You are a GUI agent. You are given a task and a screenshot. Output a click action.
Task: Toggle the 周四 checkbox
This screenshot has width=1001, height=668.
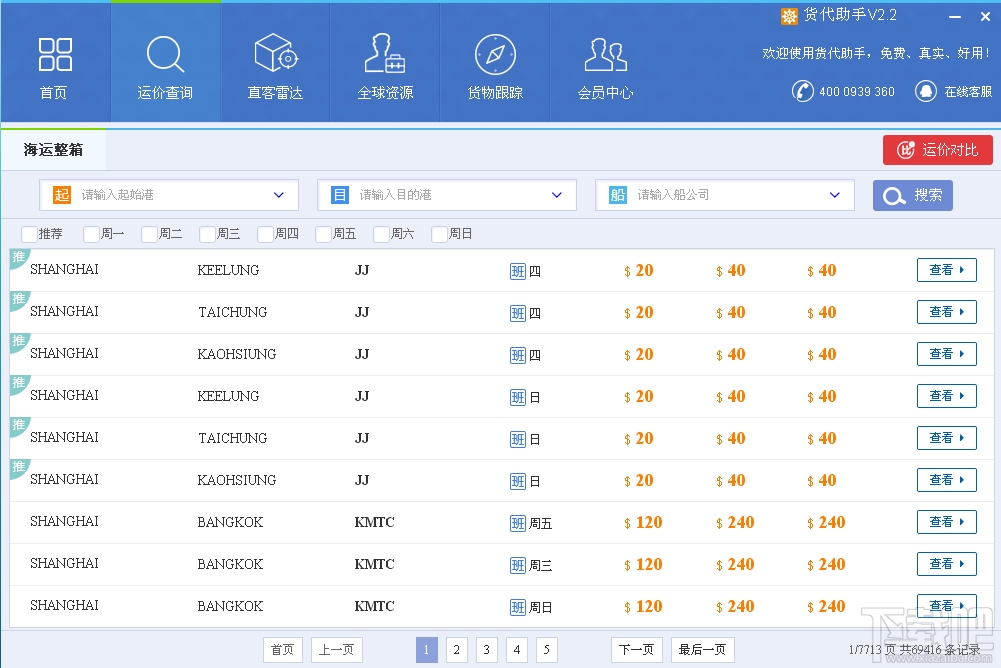(266, 234)
